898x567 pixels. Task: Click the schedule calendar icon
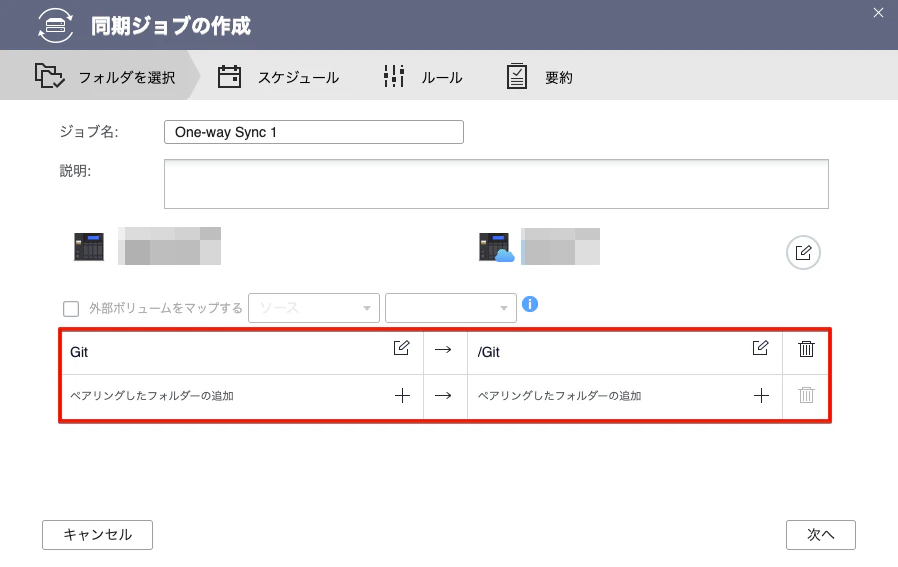(x=229, y=76)
